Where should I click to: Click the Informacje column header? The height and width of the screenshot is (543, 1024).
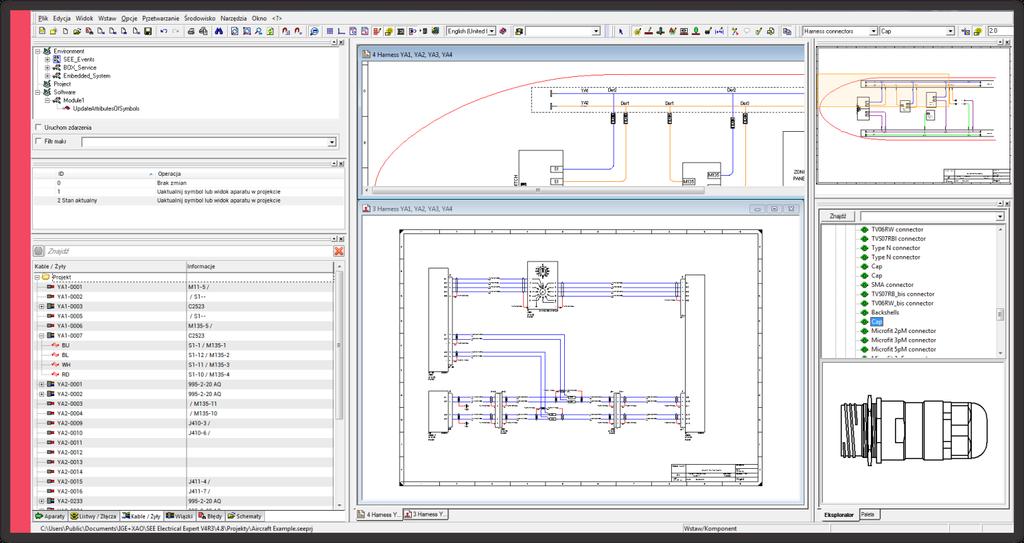[x=259, y=267]
